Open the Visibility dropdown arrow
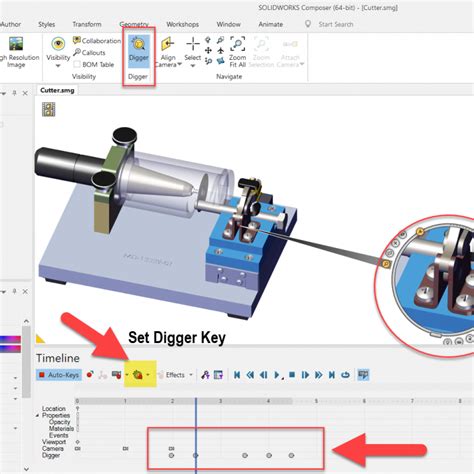The width and height of the screenshot is (474, 474). pyautogui.click(x=58, y=66)
